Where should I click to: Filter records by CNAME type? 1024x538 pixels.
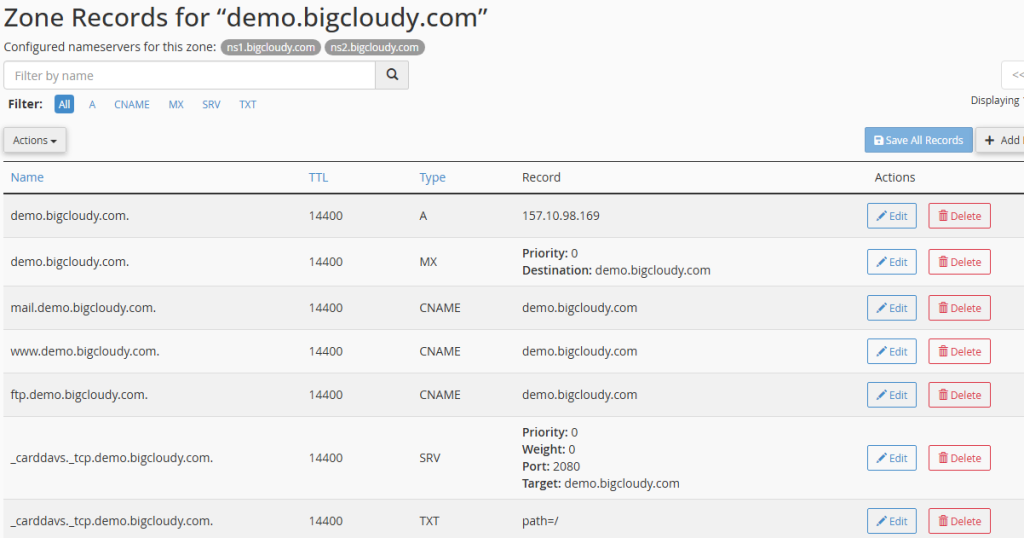[x=132, y=104]
